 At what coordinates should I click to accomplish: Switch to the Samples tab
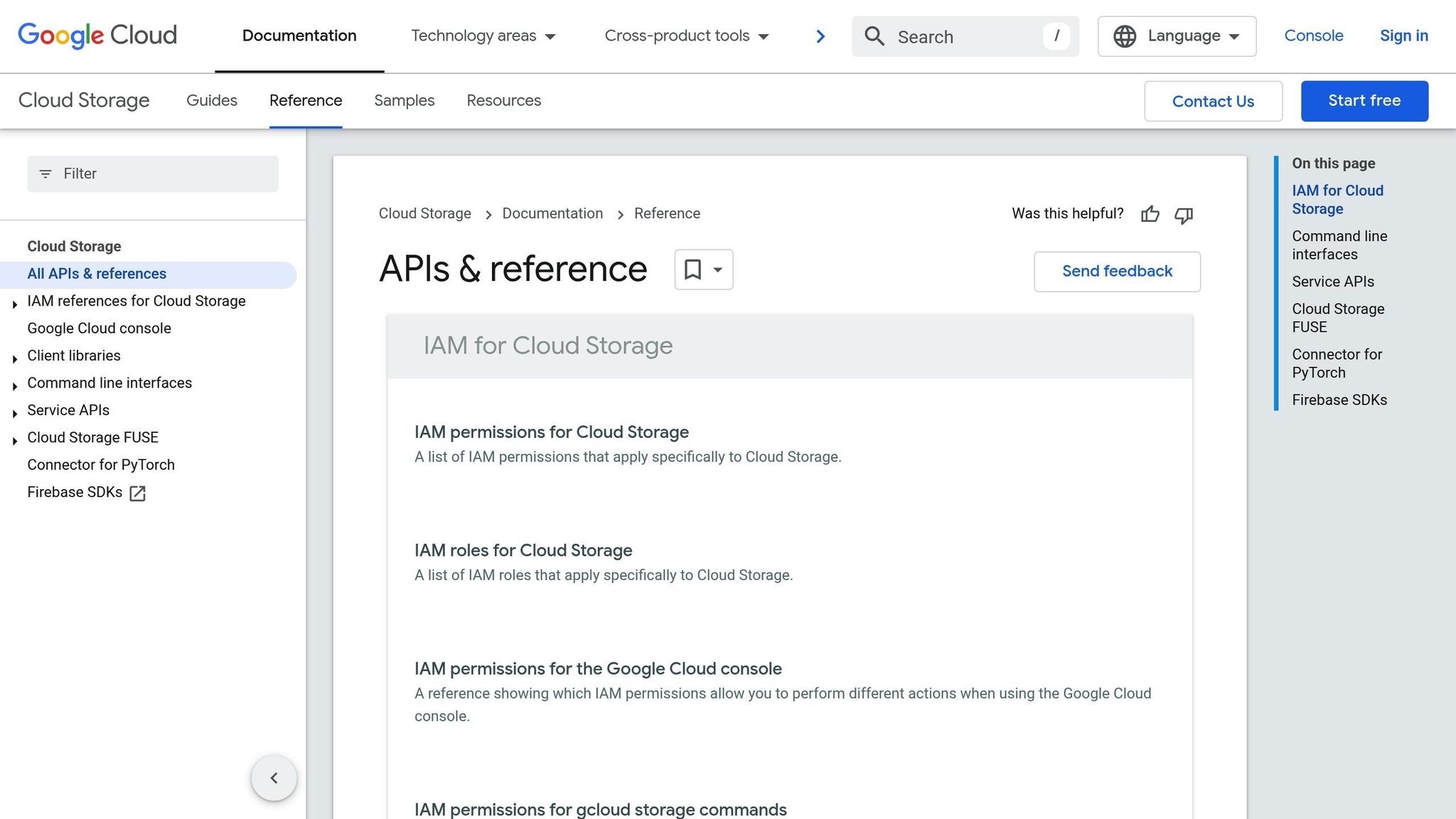[404, 101]
